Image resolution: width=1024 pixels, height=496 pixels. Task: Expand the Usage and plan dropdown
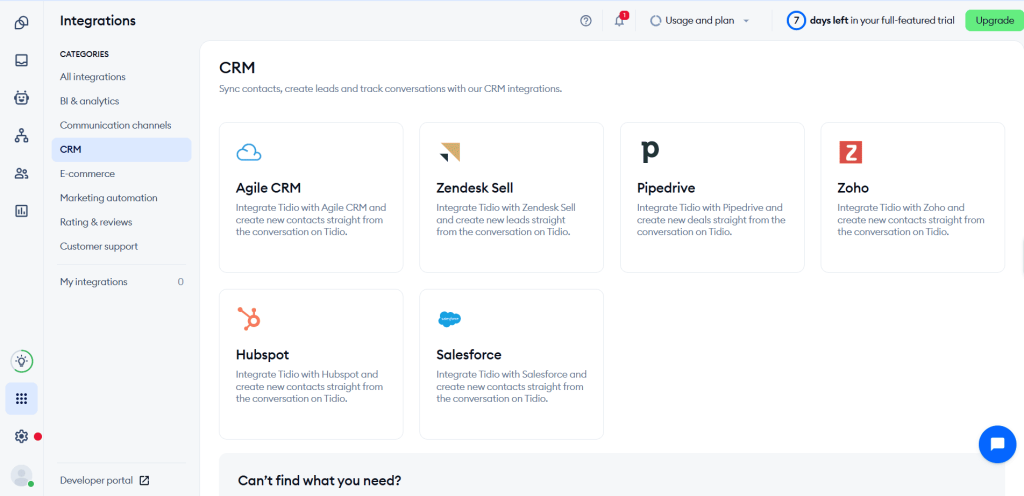coord(700,21)
